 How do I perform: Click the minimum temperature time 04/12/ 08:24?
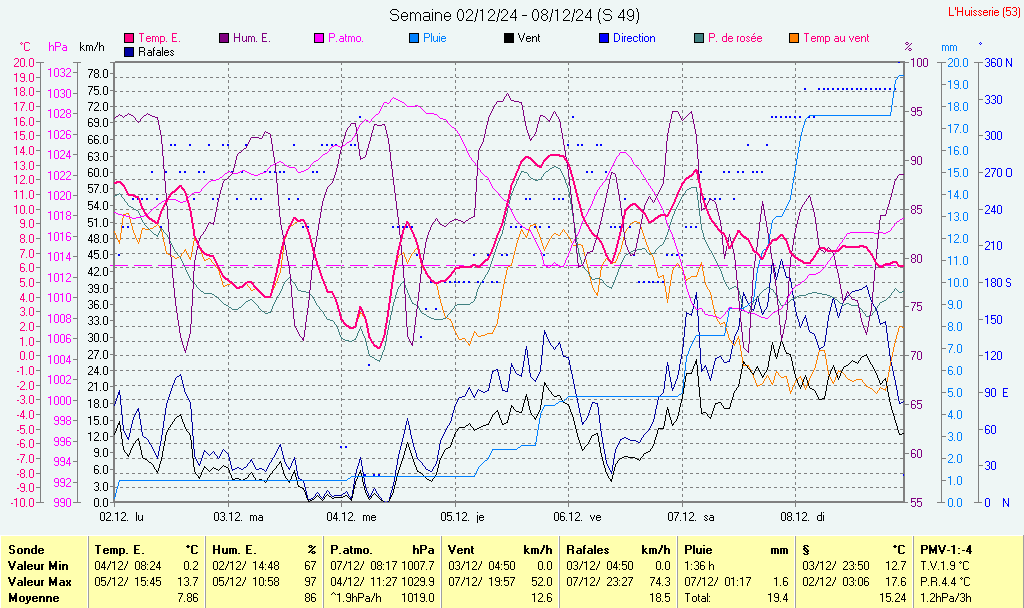[x=128, y=566]
